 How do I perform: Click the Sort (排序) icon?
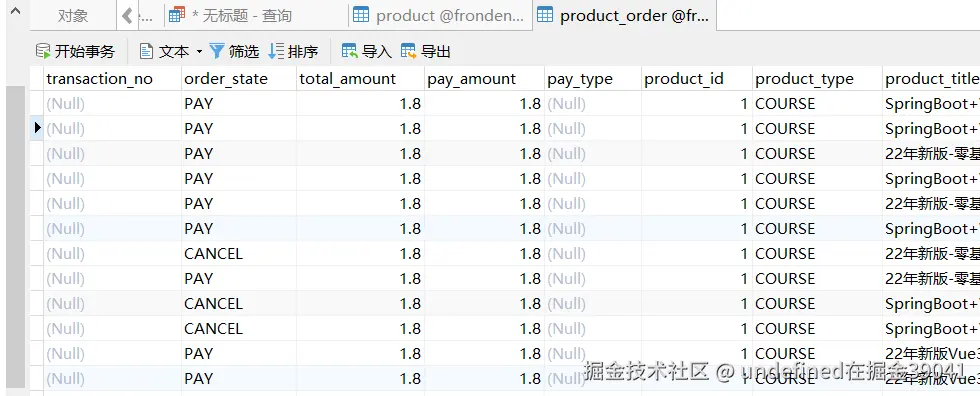click(x=276, y=51)
